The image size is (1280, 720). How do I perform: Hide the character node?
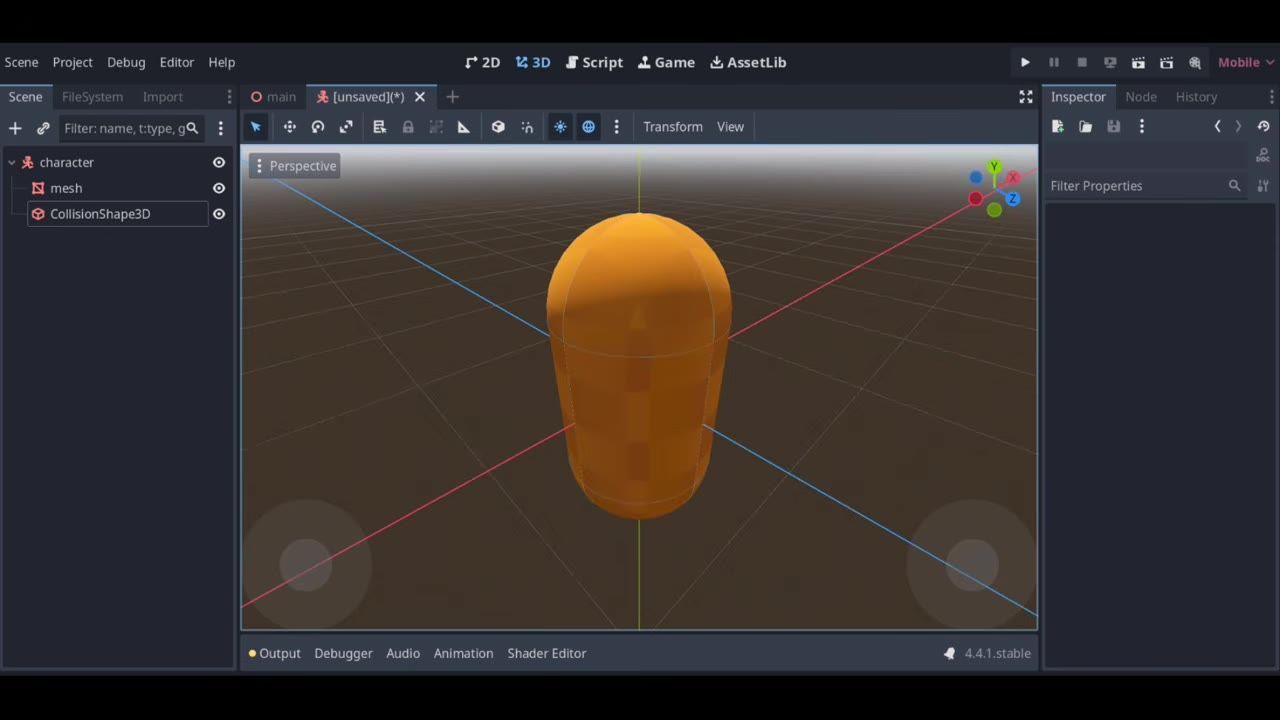pyautogui.click(x=219, y=162)
